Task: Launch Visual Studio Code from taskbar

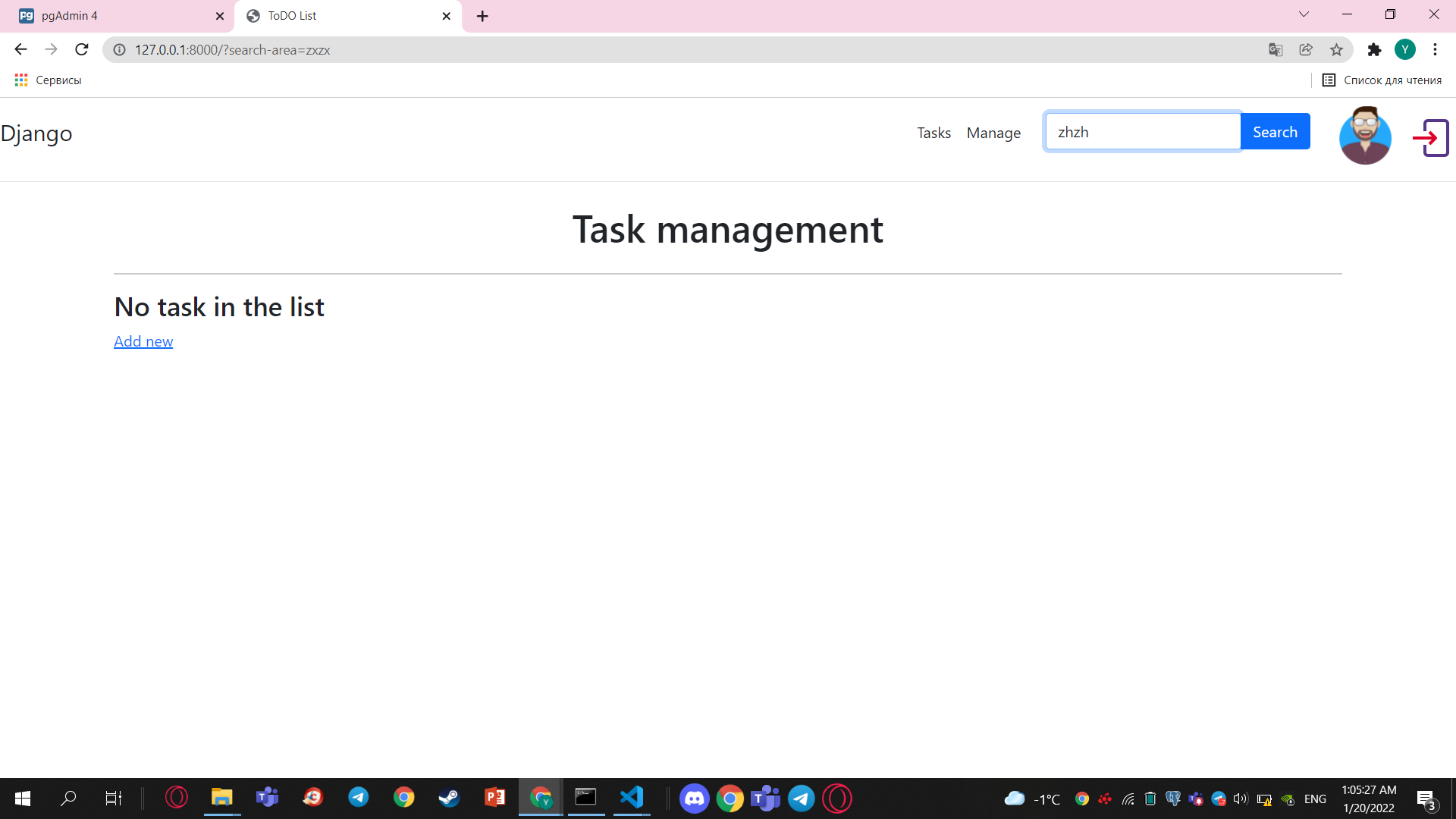Action: [x=632, y=798]
